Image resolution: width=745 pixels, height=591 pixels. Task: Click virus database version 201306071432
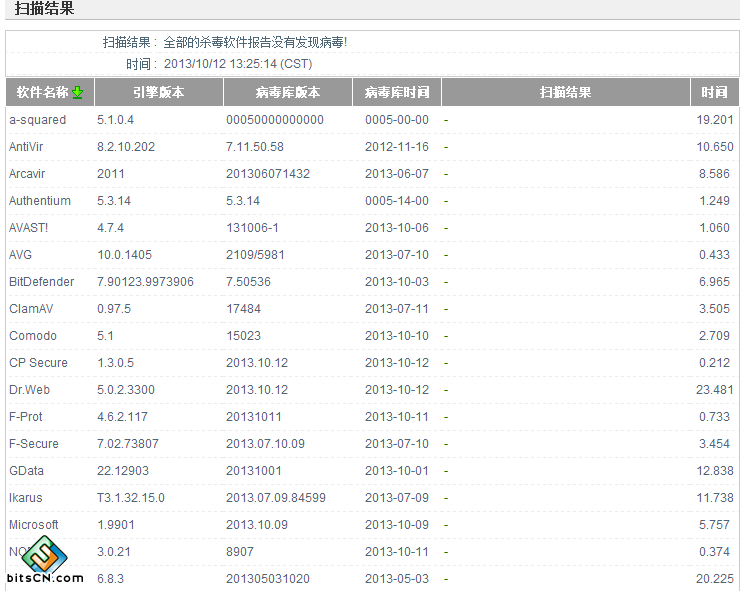click(268, 174)
